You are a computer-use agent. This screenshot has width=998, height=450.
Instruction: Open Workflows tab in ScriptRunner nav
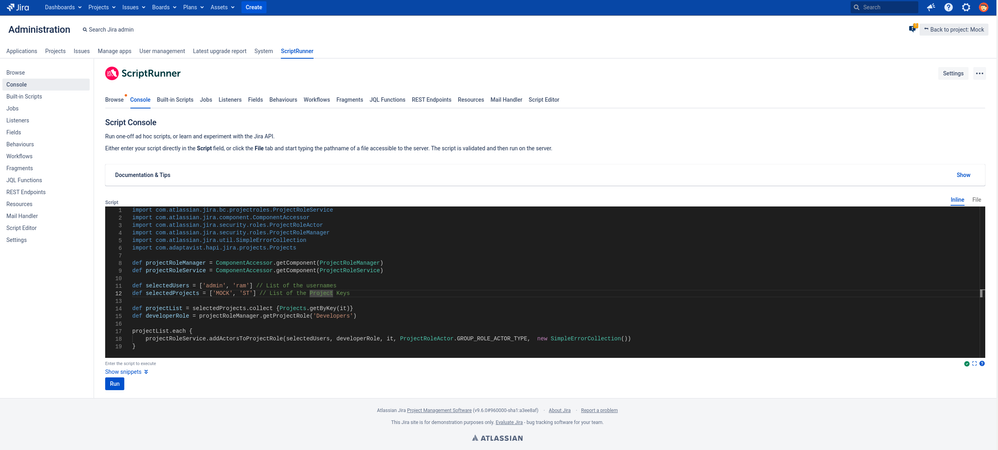(317, 100)
